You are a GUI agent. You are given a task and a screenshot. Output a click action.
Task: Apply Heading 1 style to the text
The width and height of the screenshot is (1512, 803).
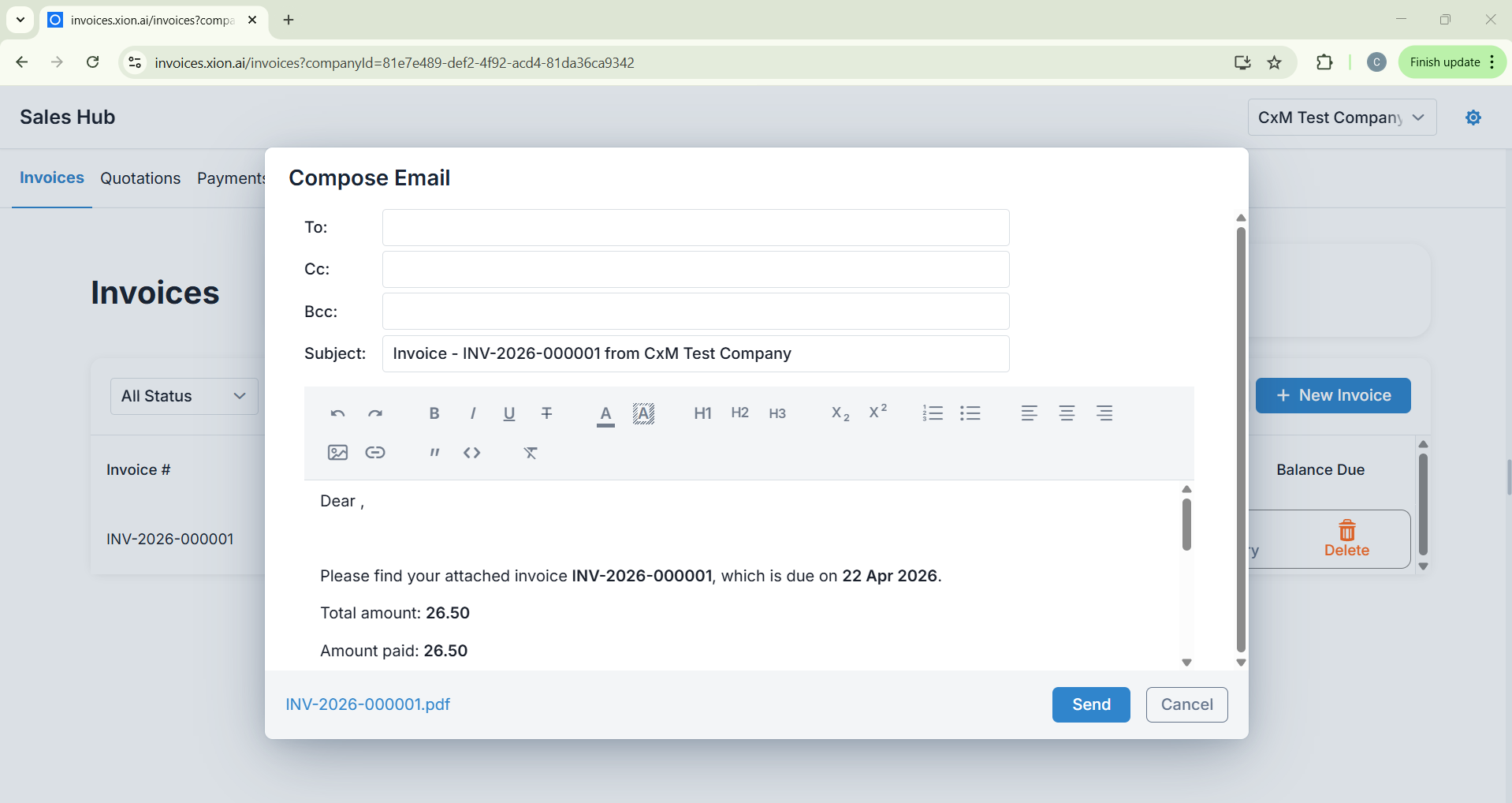702,413
